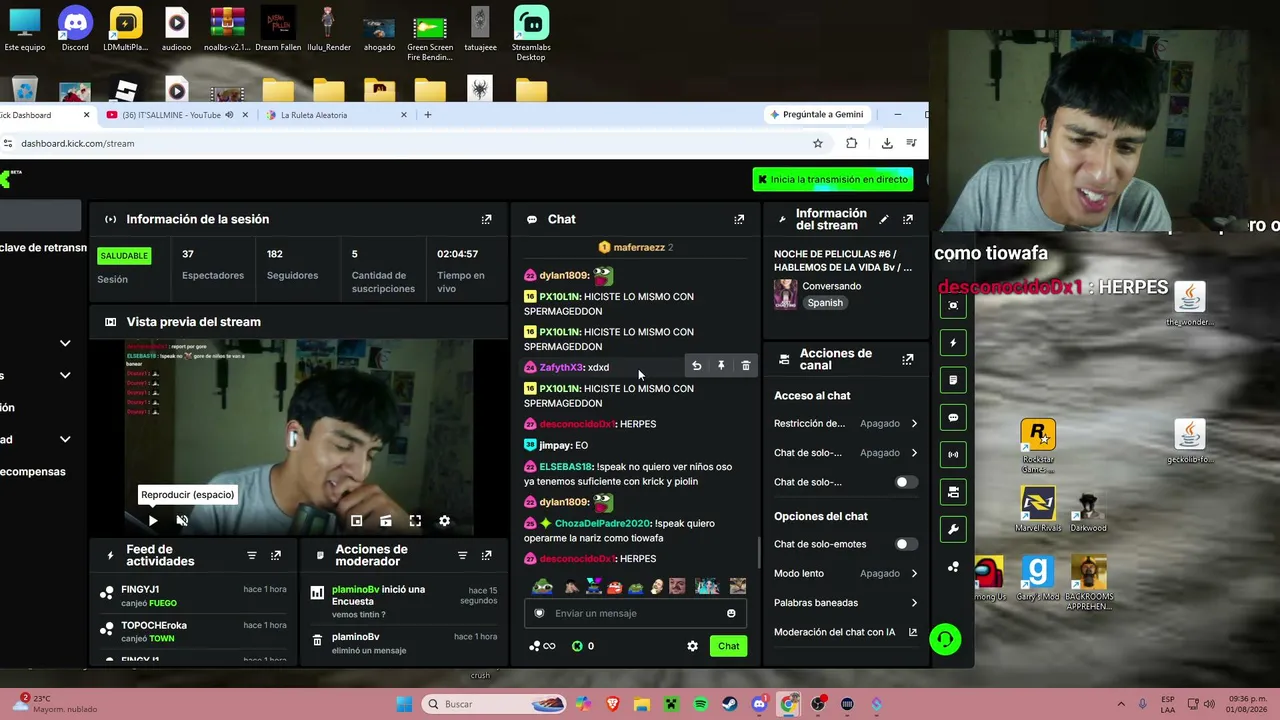The image size is (1280, 720).
Task: Click the Enviar un mensaje input field
Action: tap(635, 613)
